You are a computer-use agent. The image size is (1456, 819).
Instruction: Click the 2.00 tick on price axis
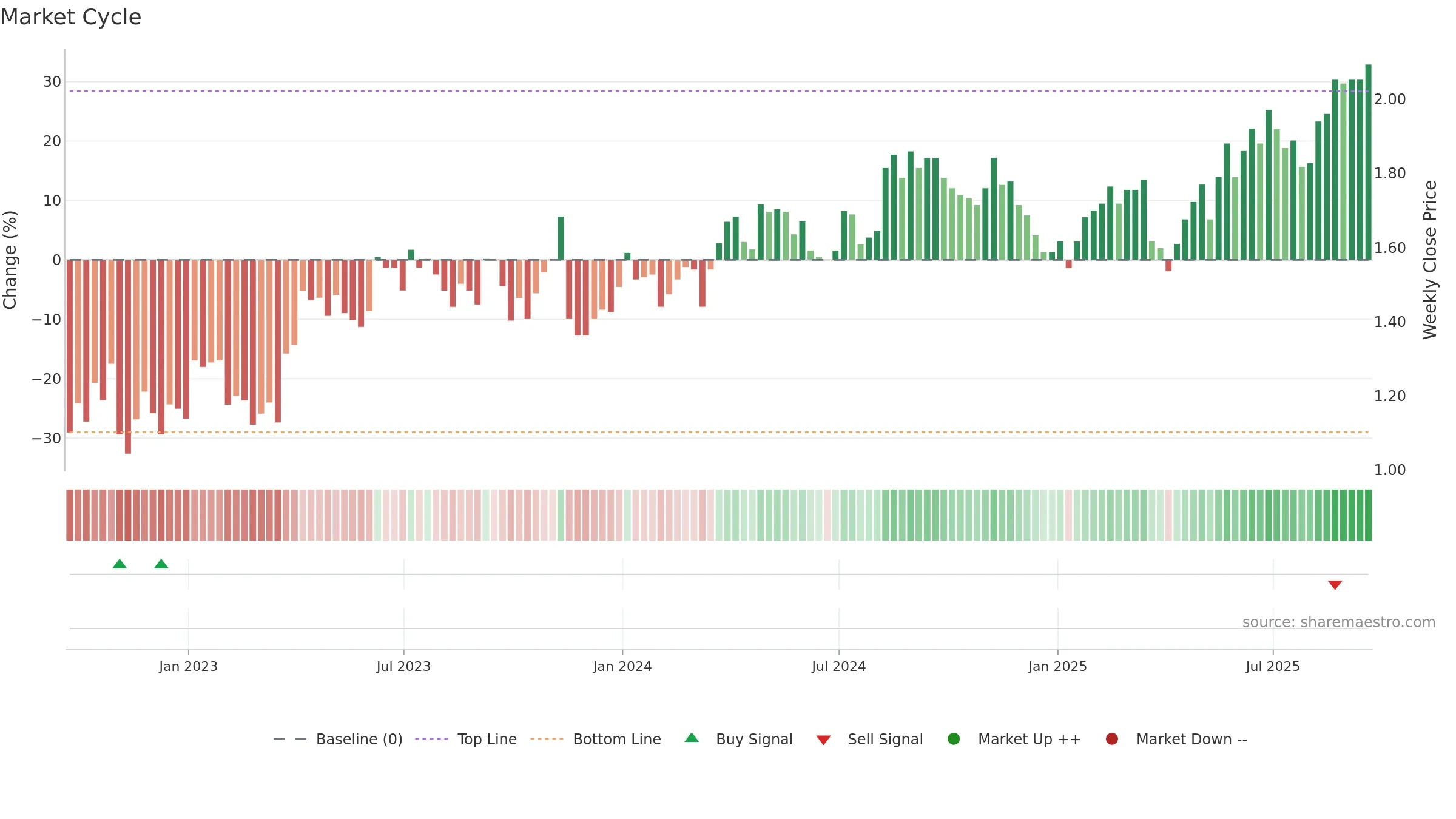[x=1390, y=99]
